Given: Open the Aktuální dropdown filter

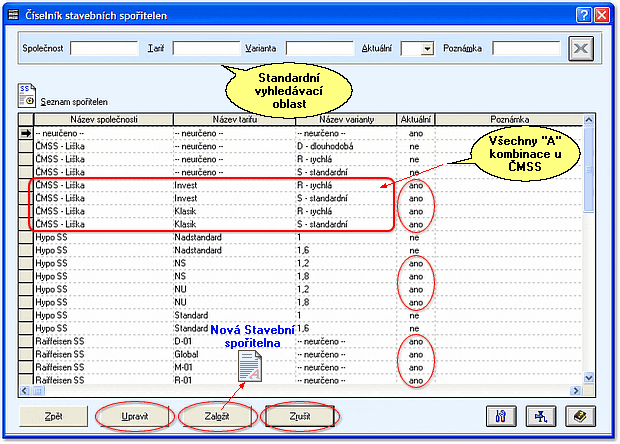Looking at the screenshot, I should point(427,48).
